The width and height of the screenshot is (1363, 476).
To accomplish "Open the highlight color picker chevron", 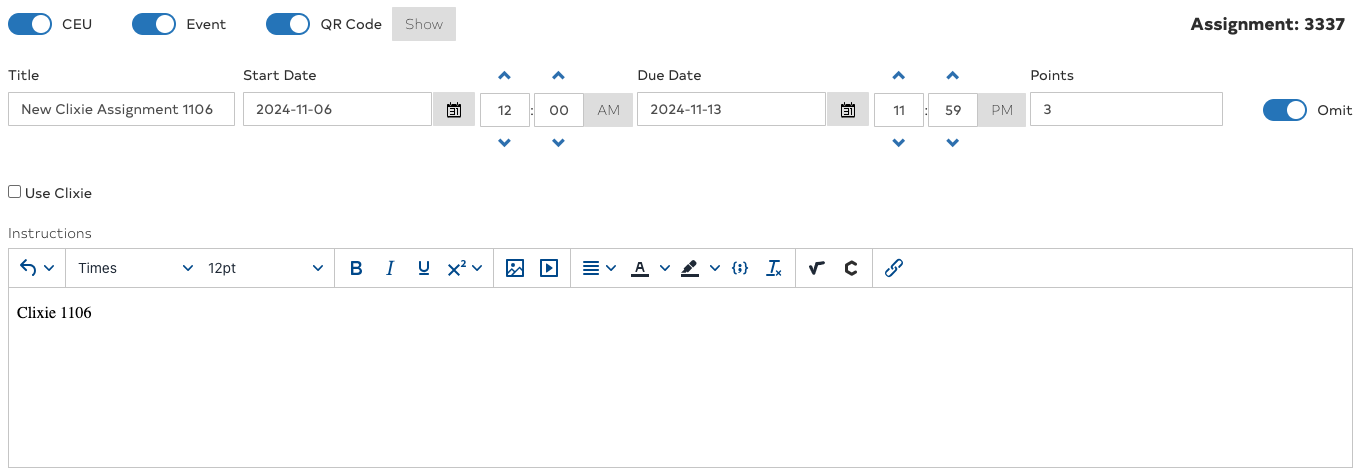I will [x=715, y=268].
